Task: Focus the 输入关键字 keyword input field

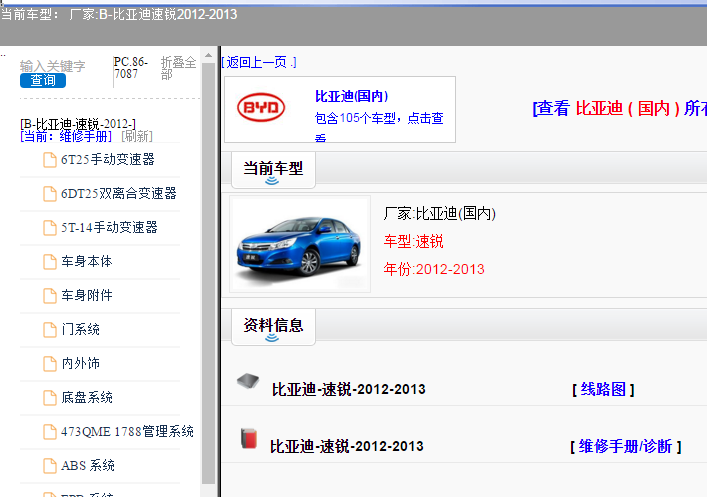Action: 52,66
